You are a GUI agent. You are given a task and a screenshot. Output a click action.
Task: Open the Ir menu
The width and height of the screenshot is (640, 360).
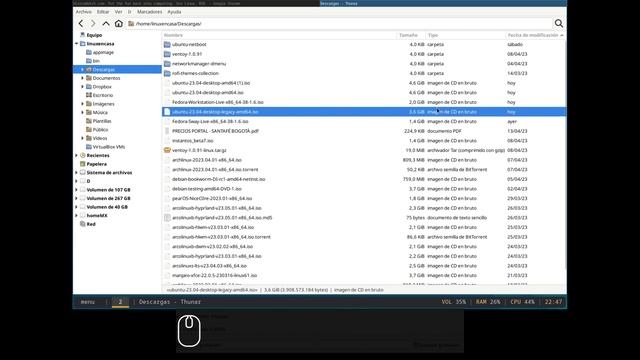129,12
